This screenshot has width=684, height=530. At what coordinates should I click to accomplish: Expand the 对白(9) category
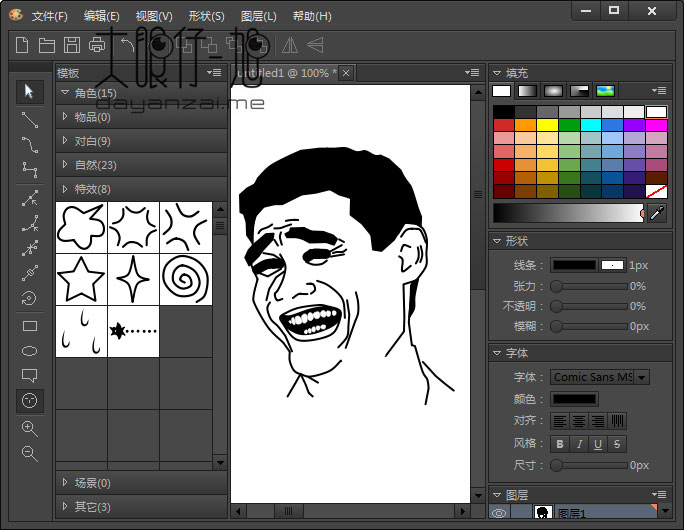141,141
